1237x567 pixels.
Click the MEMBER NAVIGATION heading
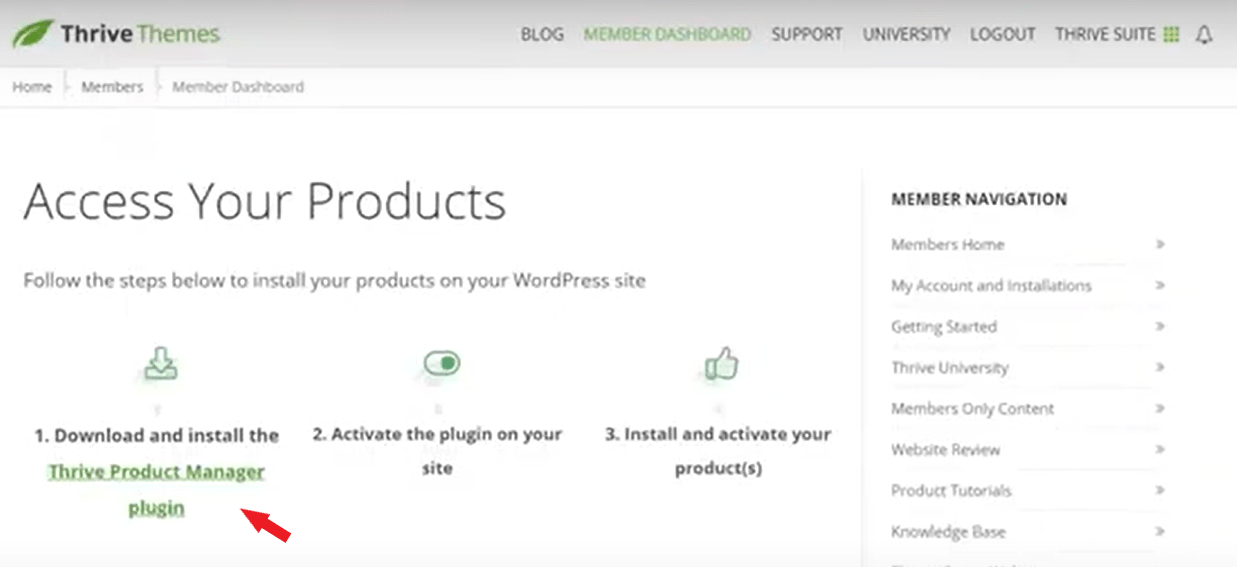(x=978, y=199)
